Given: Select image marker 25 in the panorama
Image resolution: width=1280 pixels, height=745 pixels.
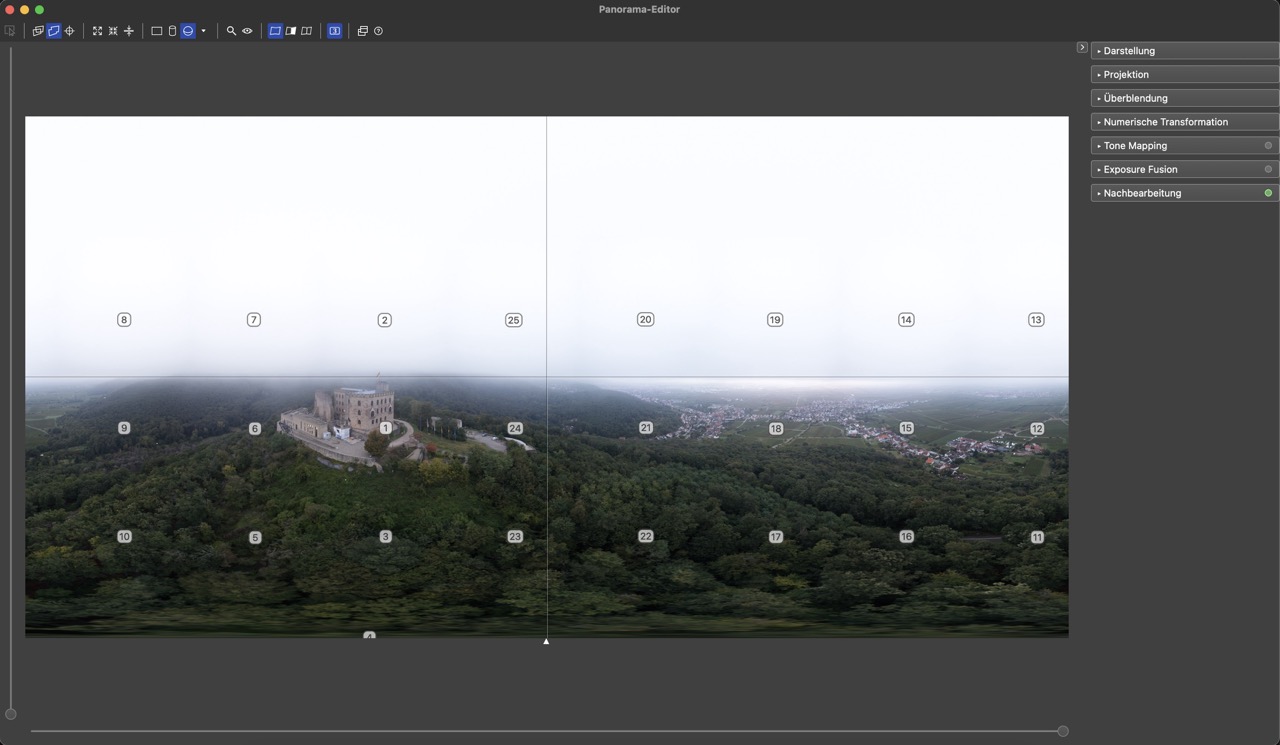Looking at the screenshot, I should click(513, 320).
